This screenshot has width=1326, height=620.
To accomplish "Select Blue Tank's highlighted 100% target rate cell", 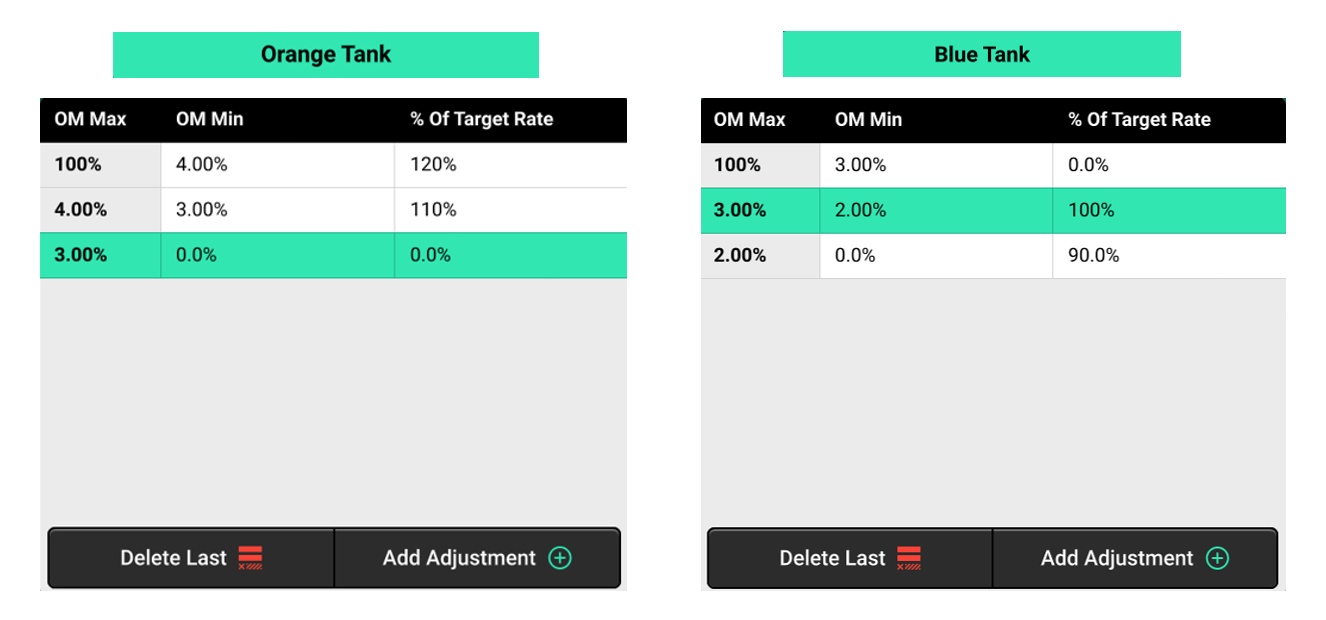I will tap(1091, 210).
